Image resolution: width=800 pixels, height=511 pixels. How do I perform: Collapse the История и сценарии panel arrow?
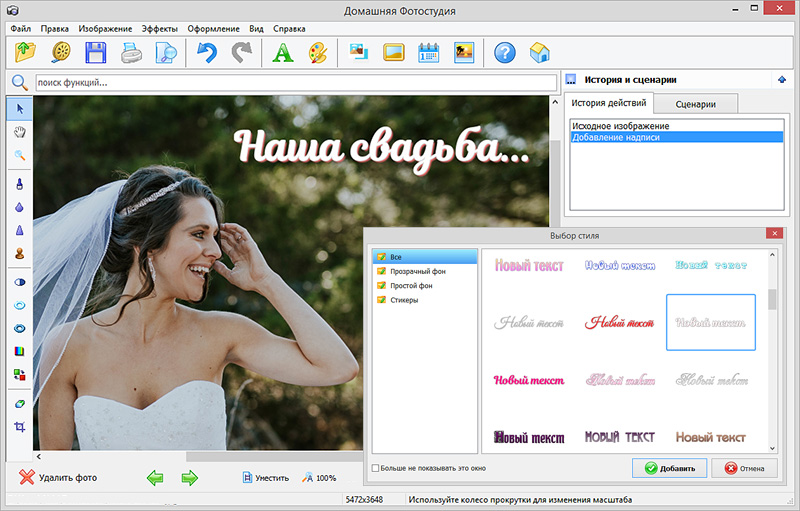click(780, 80)
